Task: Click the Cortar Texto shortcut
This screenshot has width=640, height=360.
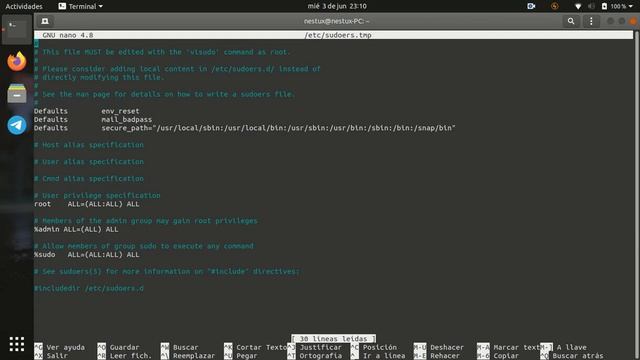Action: click(256, 347)
